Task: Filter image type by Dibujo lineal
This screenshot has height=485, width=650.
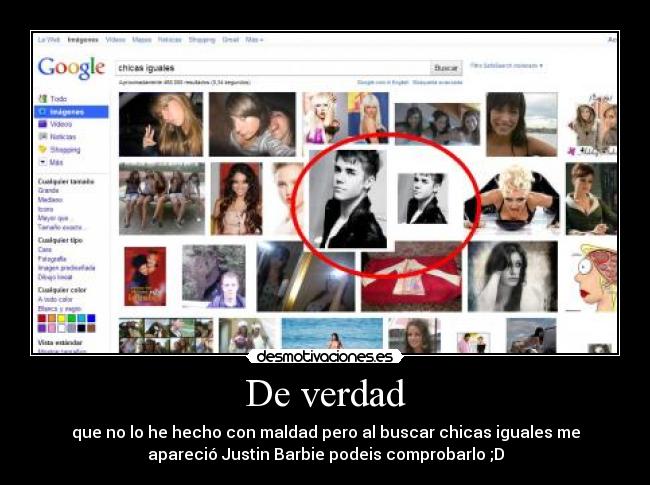Action: pos(55,277)
